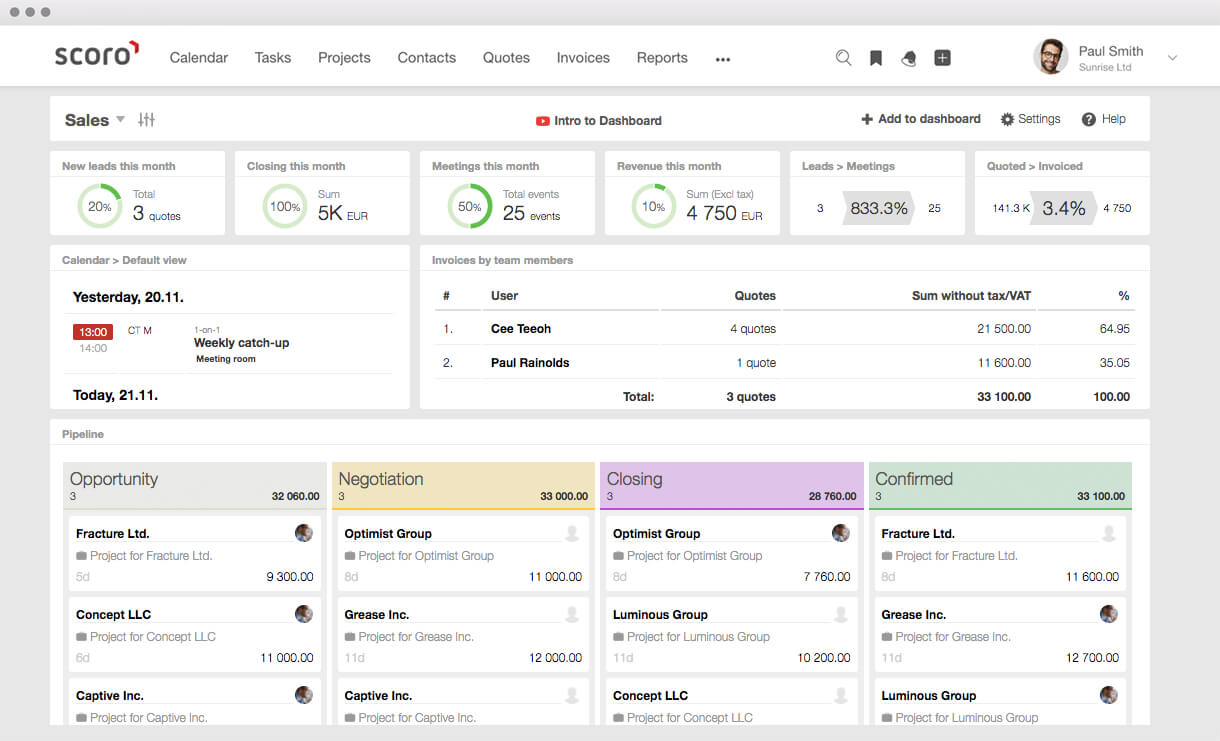This screenshot has width=1220, height=741.
Task: Click the Negotiation pipeline column header
Action: (463, 486)
